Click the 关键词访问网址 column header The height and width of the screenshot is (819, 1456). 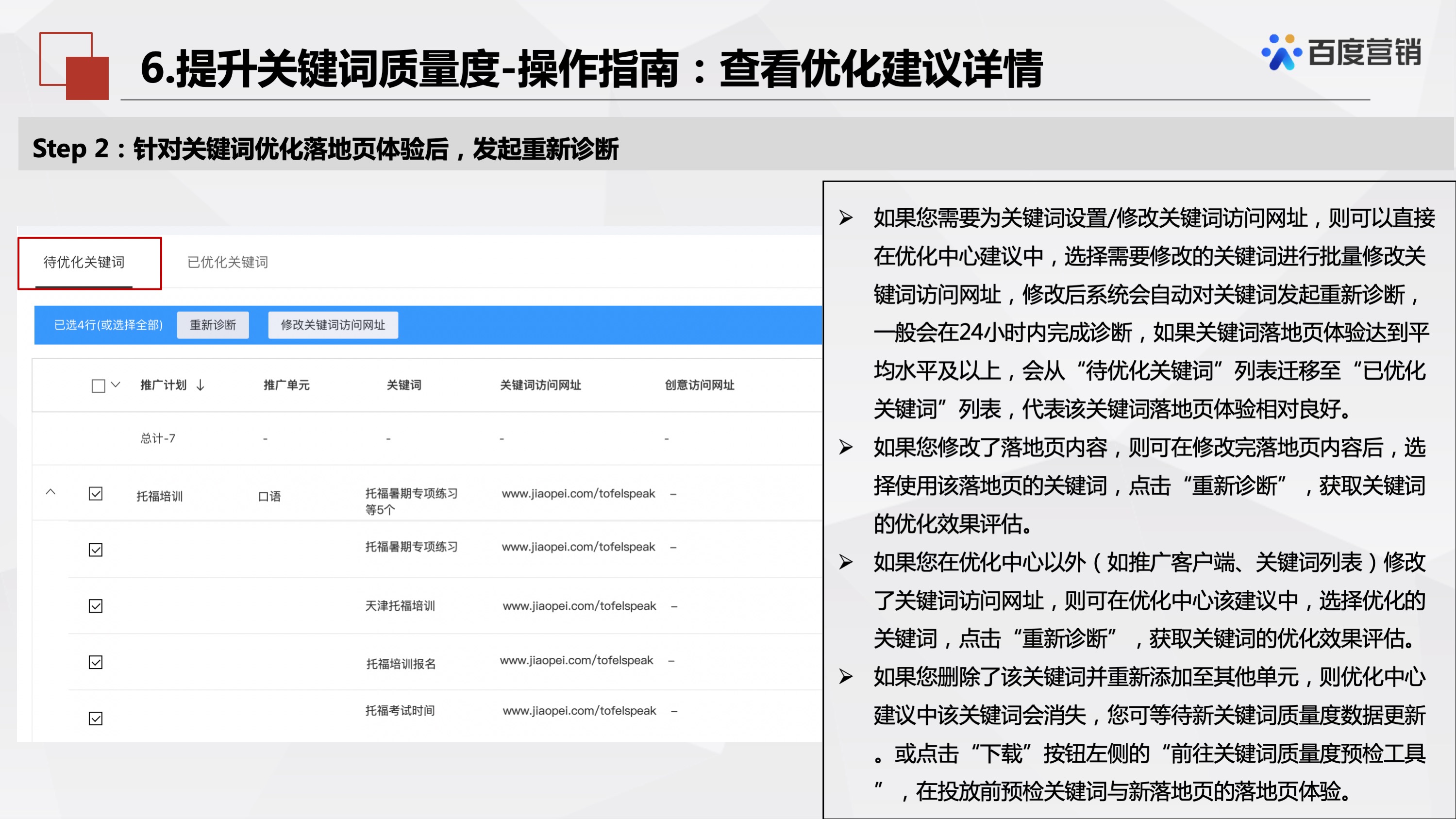[x=541, y=385]
